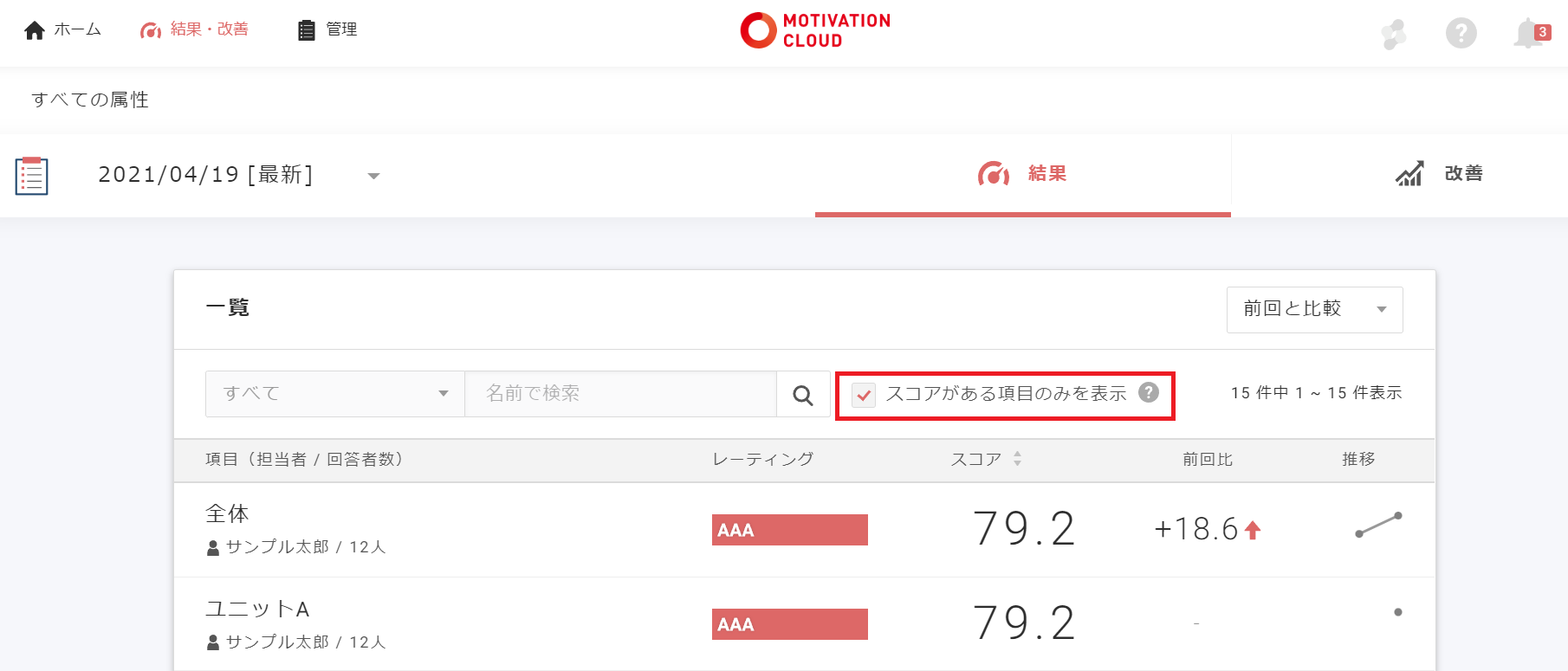Expand the 2021/04/19 [最新] date dropdown
Screen dimensions: 1568x671
tap(373, 176)
